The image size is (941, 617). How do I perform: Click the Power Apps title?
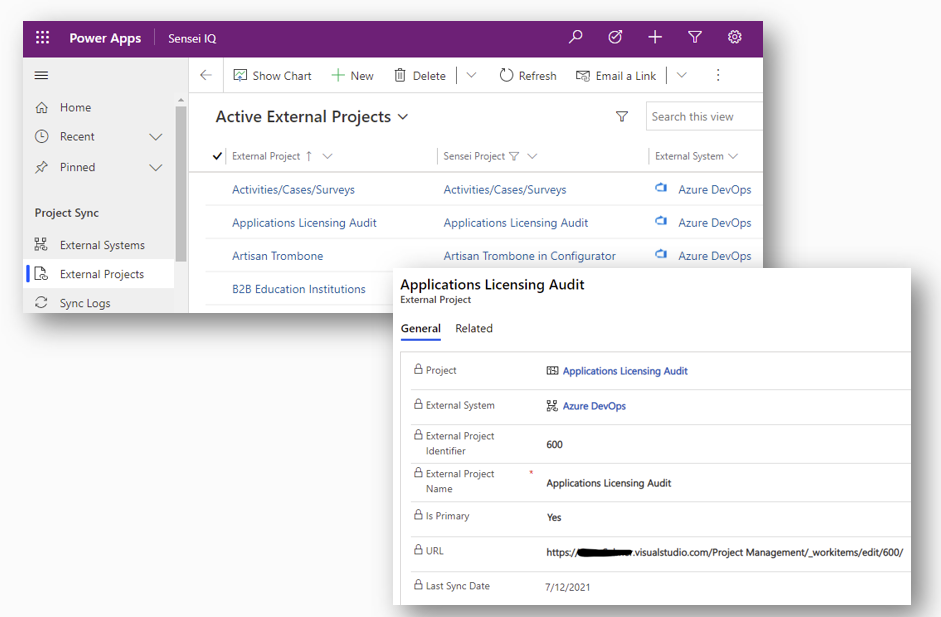105,38
